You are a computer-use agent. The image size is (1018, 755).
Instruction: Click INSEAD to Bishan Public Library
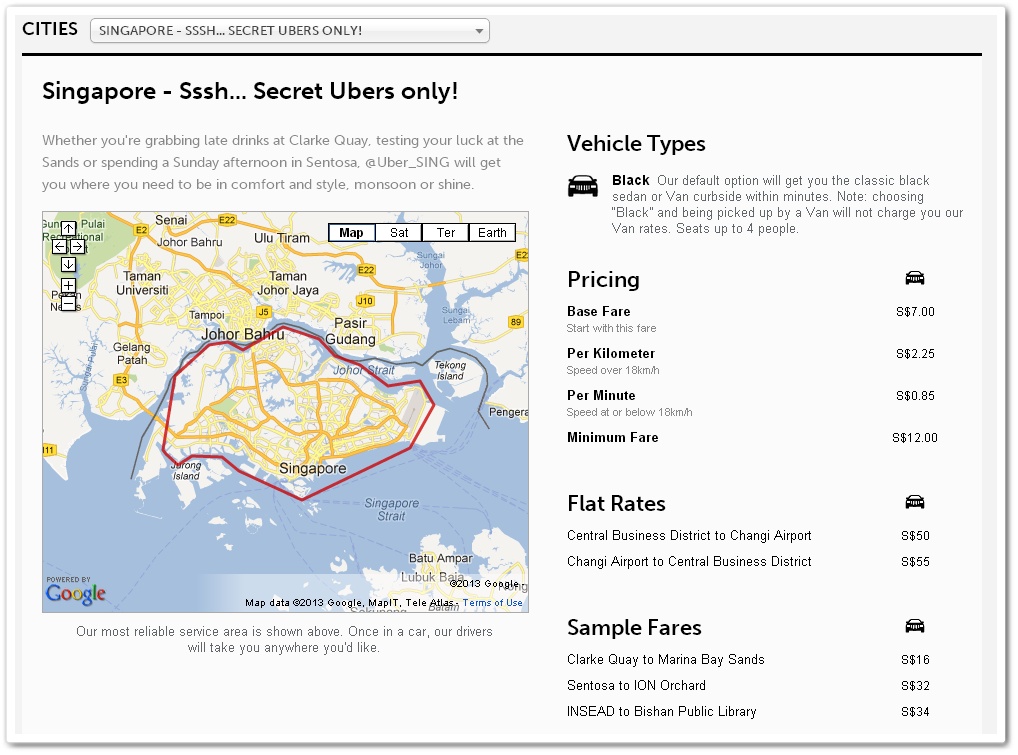pyautogui.click(x=662, y=712)
